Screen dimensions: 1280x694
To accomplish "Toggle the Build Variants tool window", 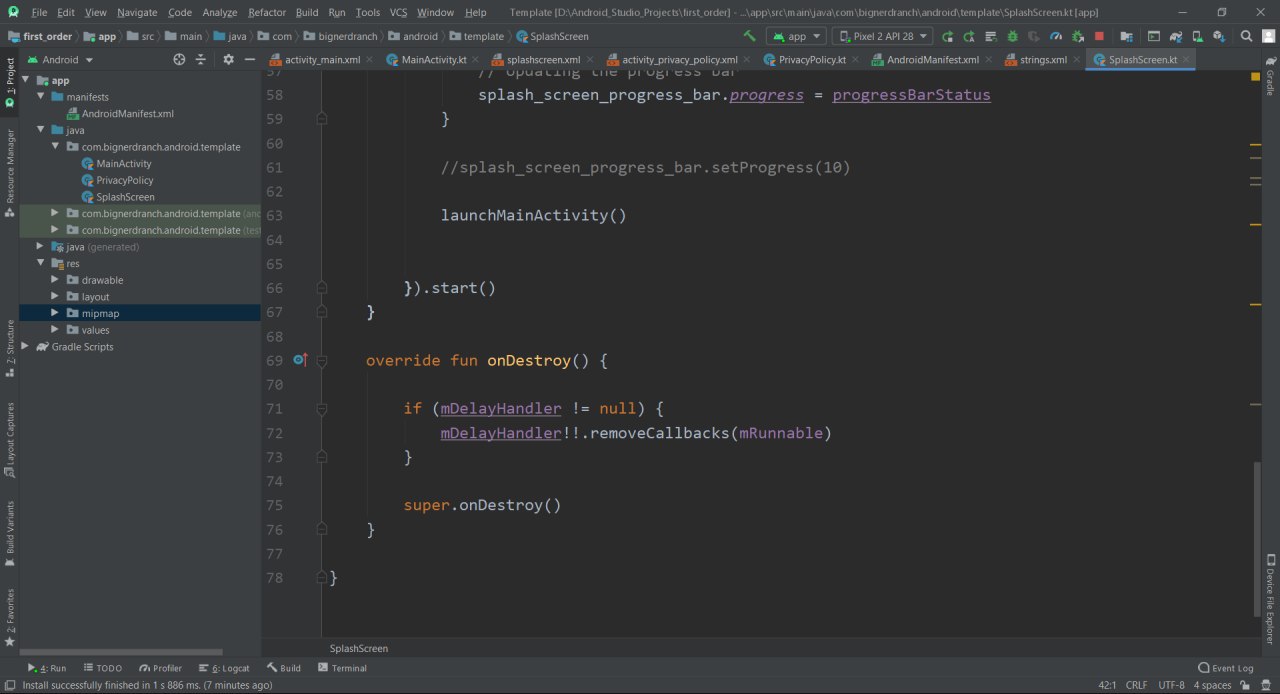I will click(10, 533).
